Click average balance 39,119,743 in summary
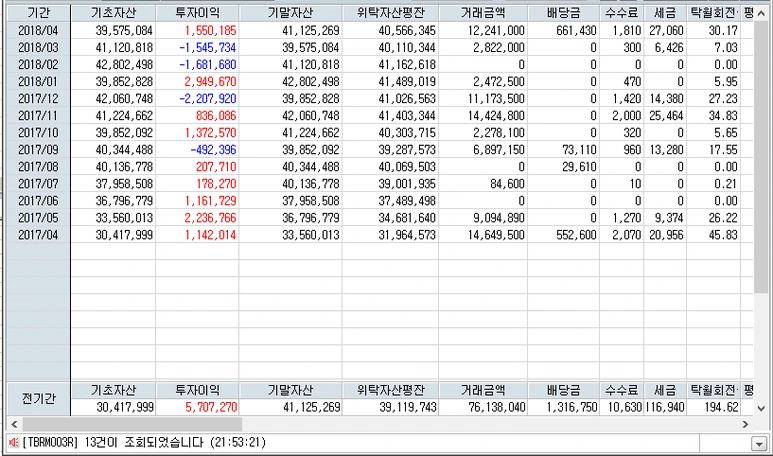The width and height of the screenshot is (773, 456). click(x=408, y=407)
